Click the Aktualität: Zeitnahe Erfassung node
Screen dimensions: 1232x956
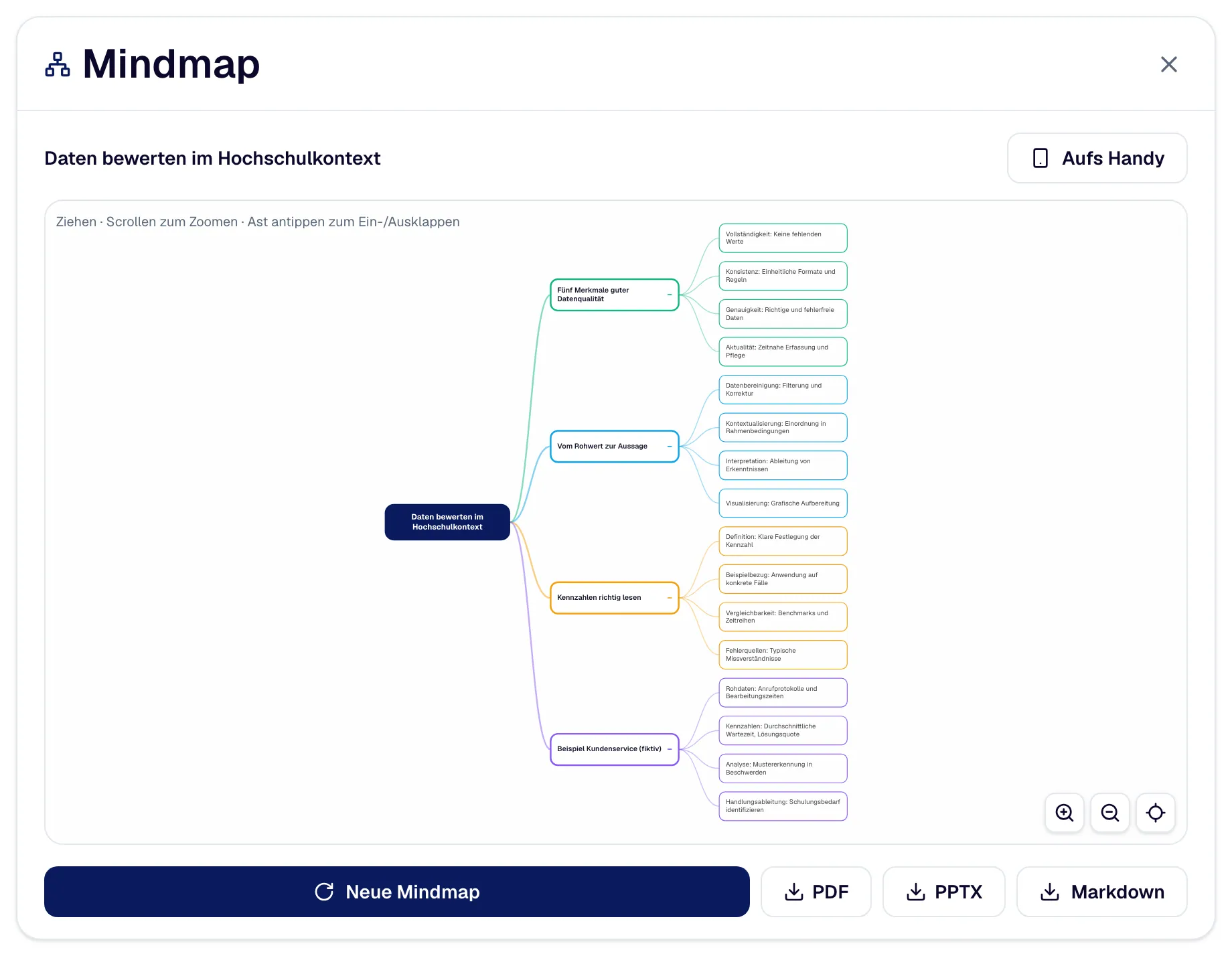point(783,351)
